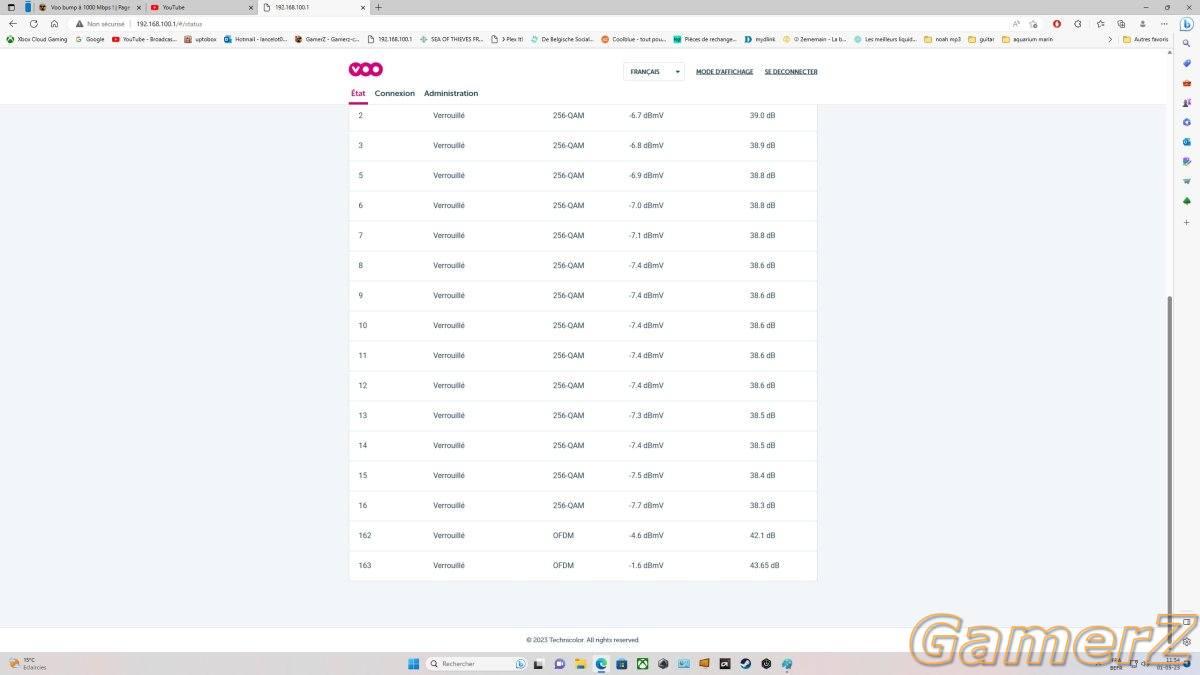Open the Hotmail bookmark

[255, 39]
